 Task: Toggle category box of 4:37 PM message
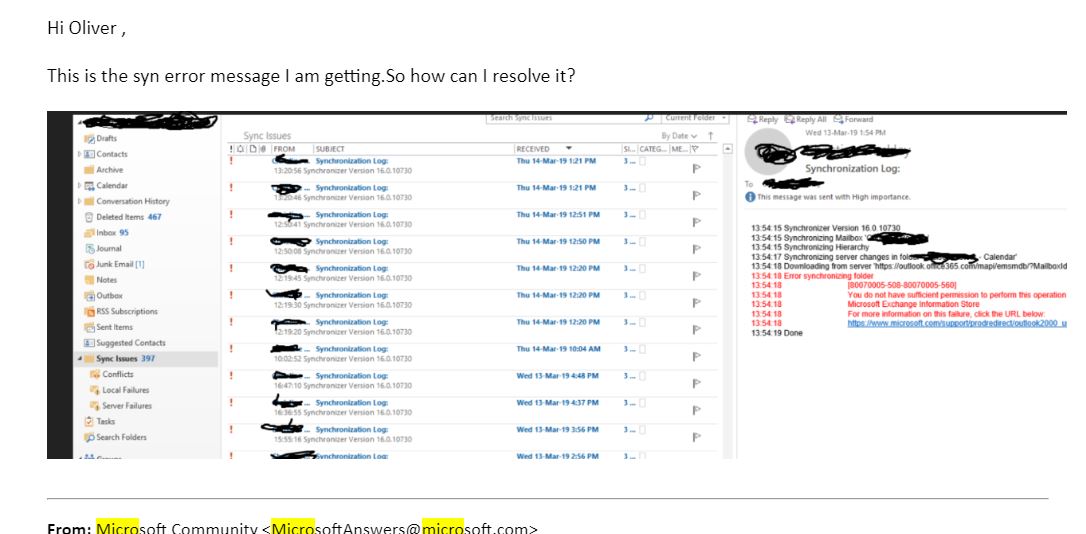point(642,403)
